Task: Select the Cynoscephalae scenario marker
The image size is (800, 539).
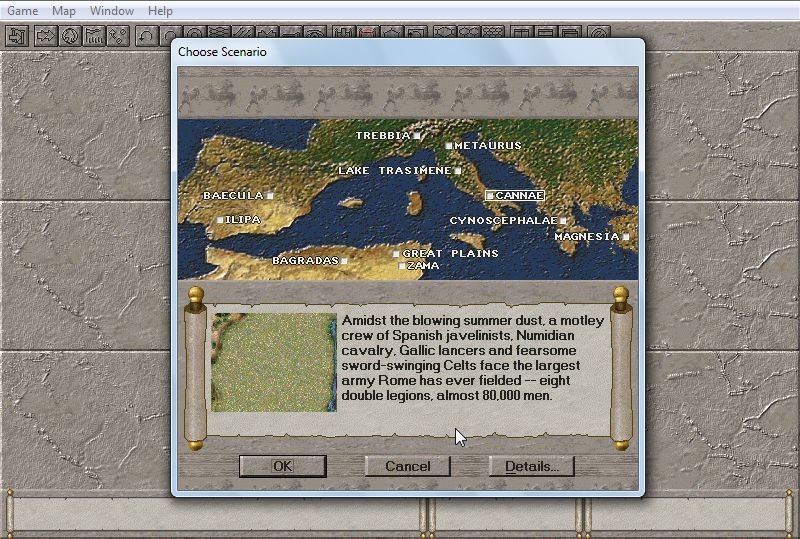Action: coord(508,220)
